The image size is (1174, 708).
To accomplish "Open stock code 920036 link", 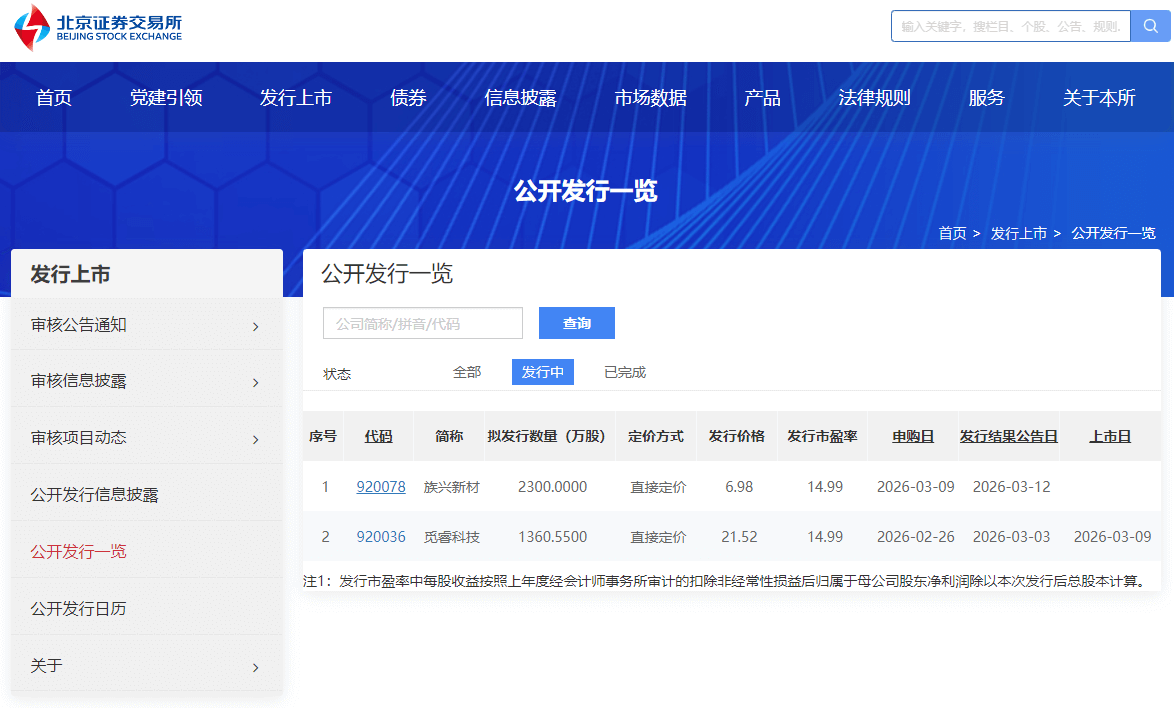I will pos(381,537).
